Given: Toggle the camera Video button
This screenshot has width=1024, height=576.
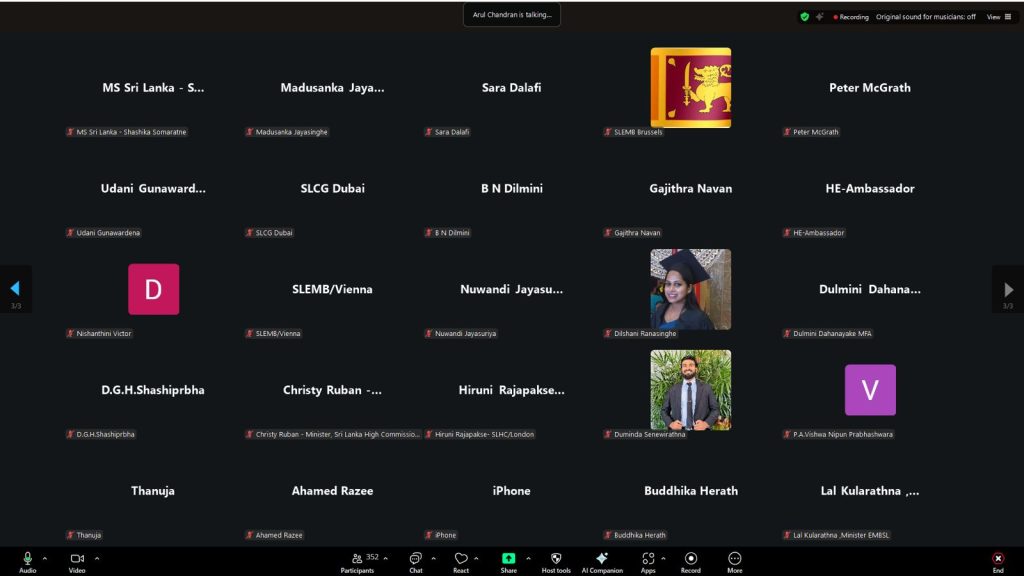Looking at the screenshot, I should pos(77,559).
